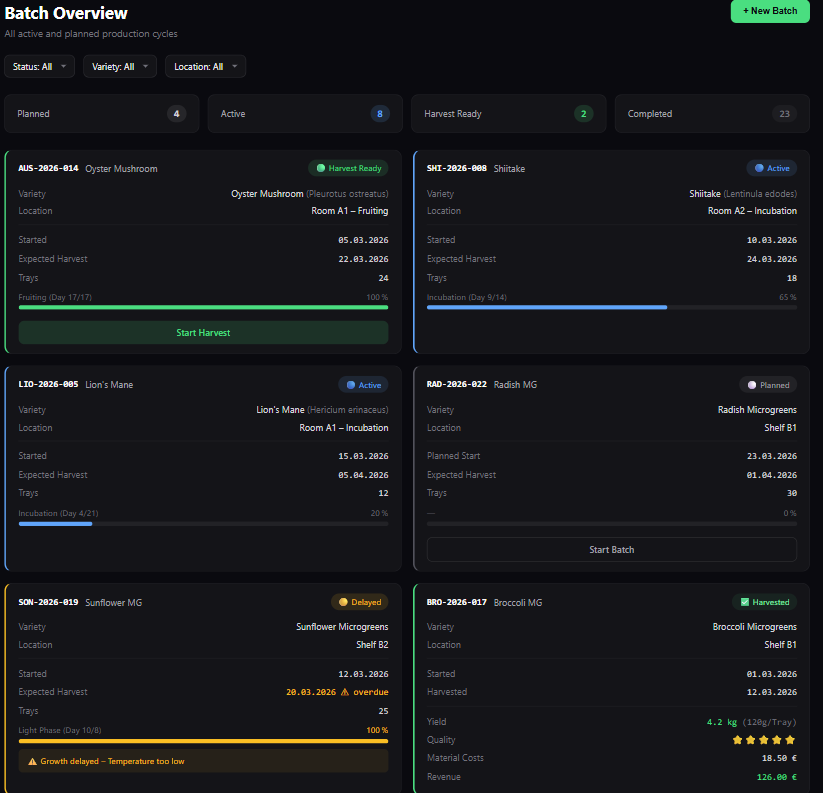Click the Active badge on Lion's Mane batch
This screenshot has width=823, height=793.
point(363,385)
